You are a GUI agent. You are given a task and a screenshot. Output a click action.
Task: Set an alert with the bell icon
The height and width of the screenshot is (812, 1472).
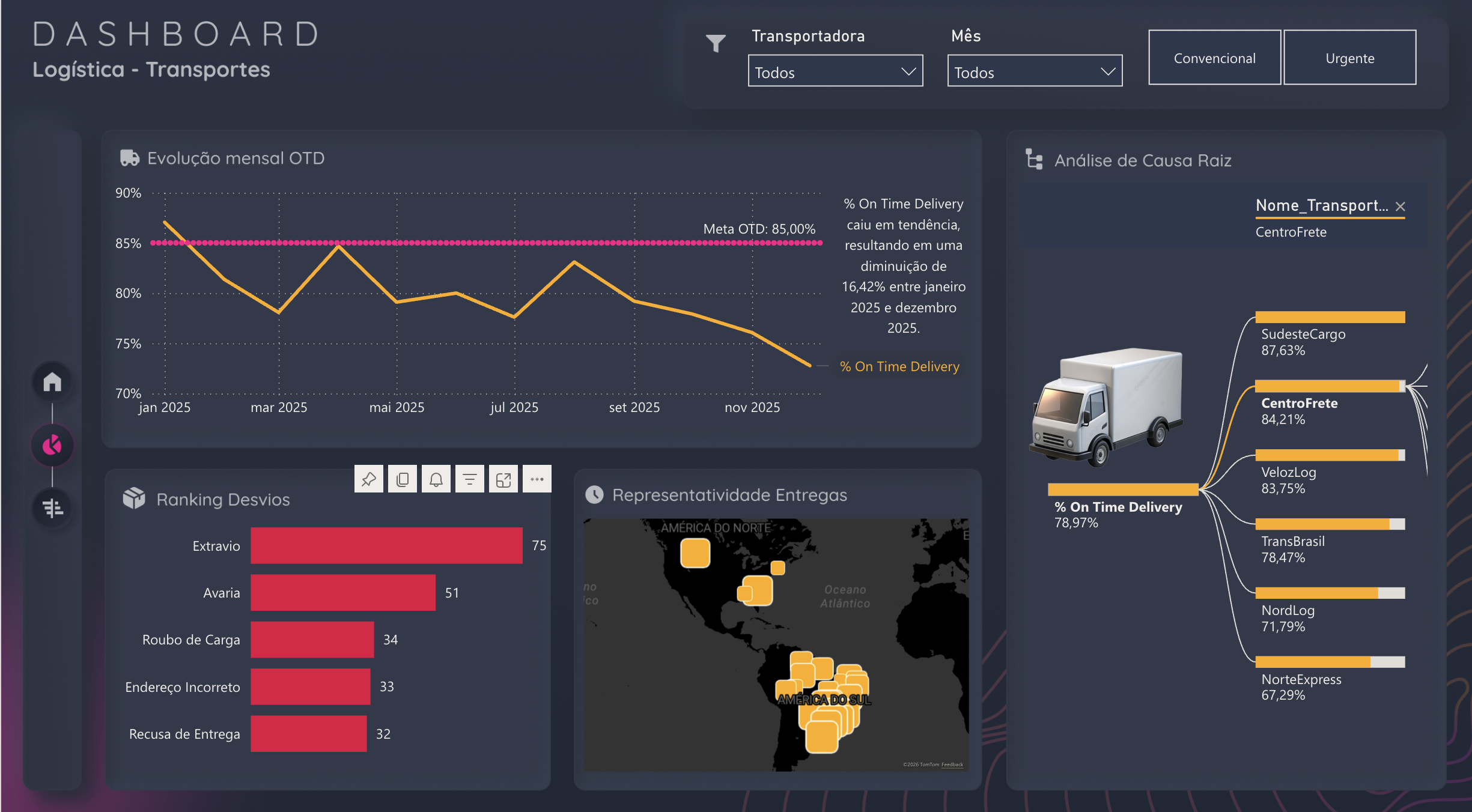coord(436,479)
